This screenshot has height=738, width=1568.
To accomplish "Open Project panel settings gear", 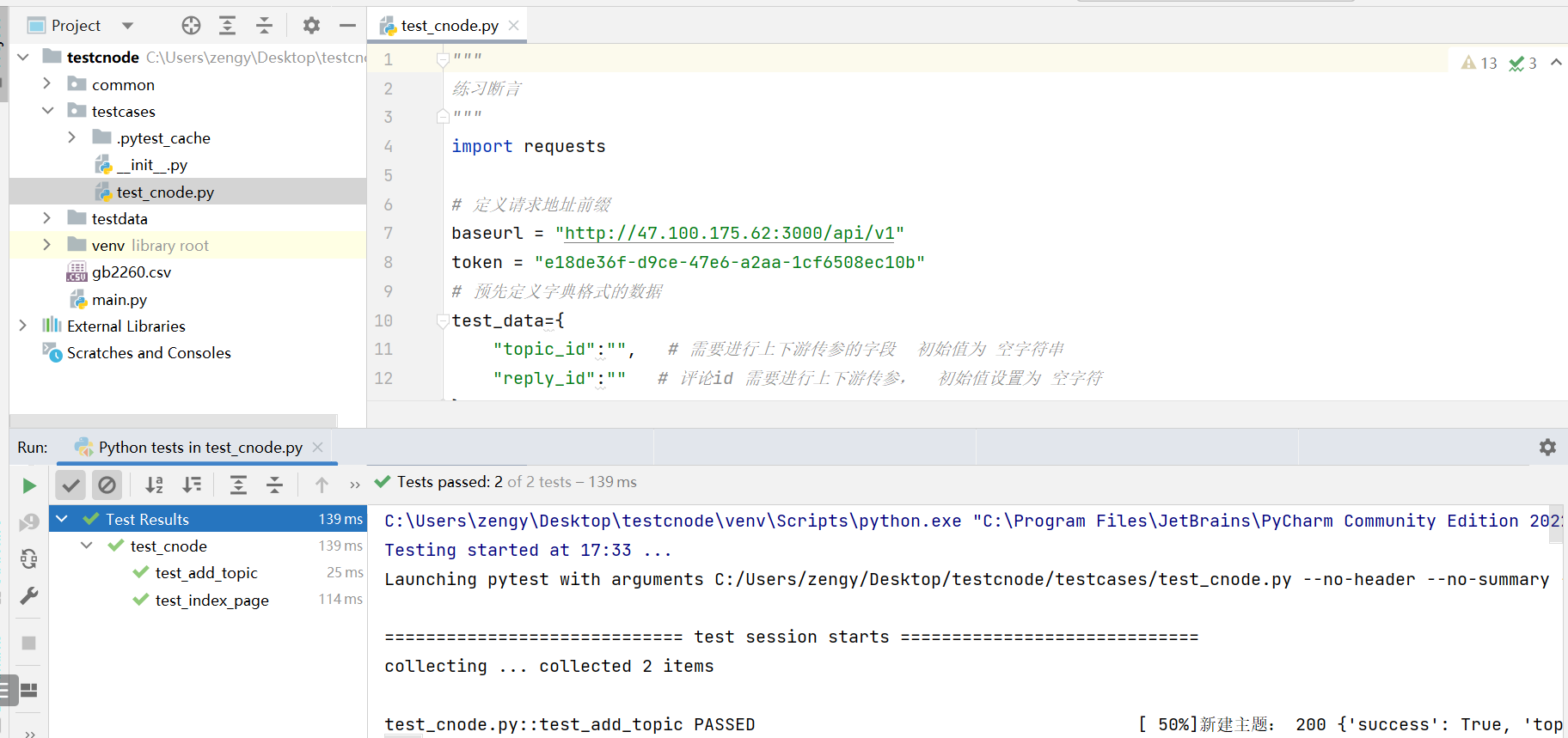I will coord(311,26).
